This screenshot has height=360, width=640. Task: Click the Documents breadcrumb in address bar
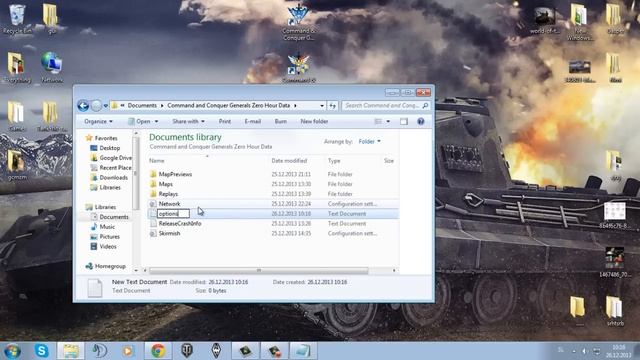tap(142, 106)
